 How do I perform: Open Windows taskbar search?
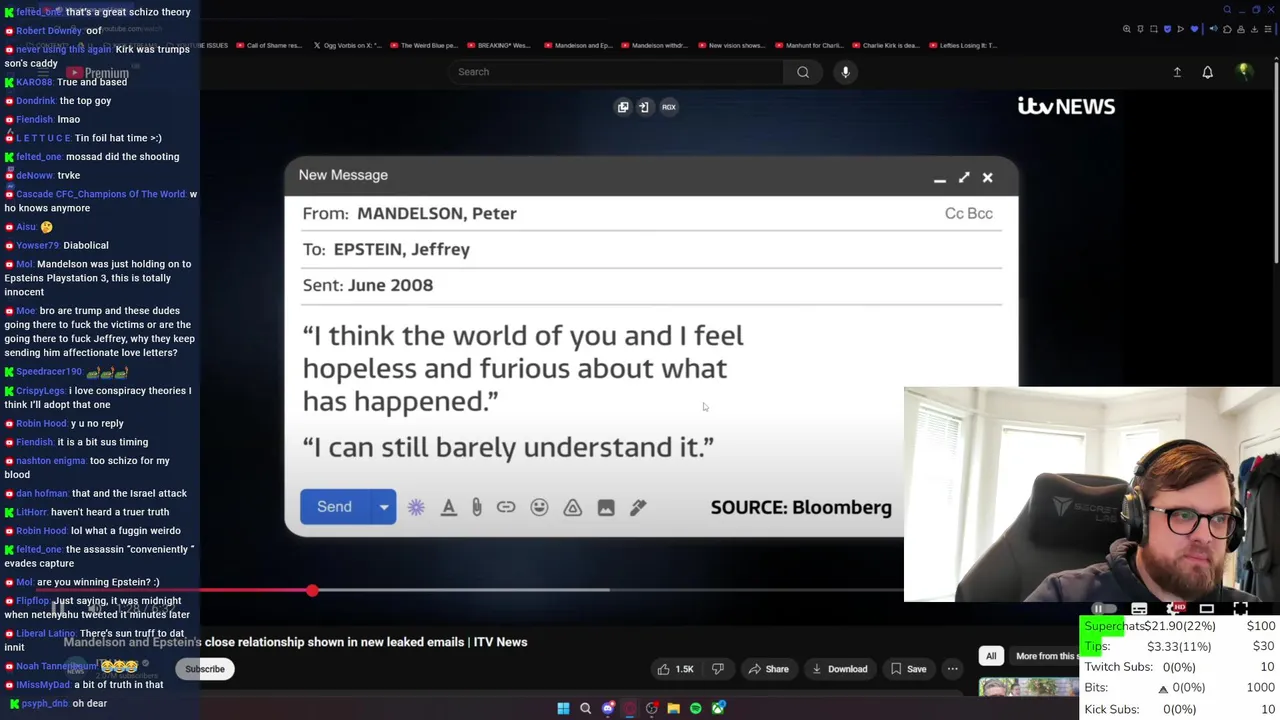586,708
